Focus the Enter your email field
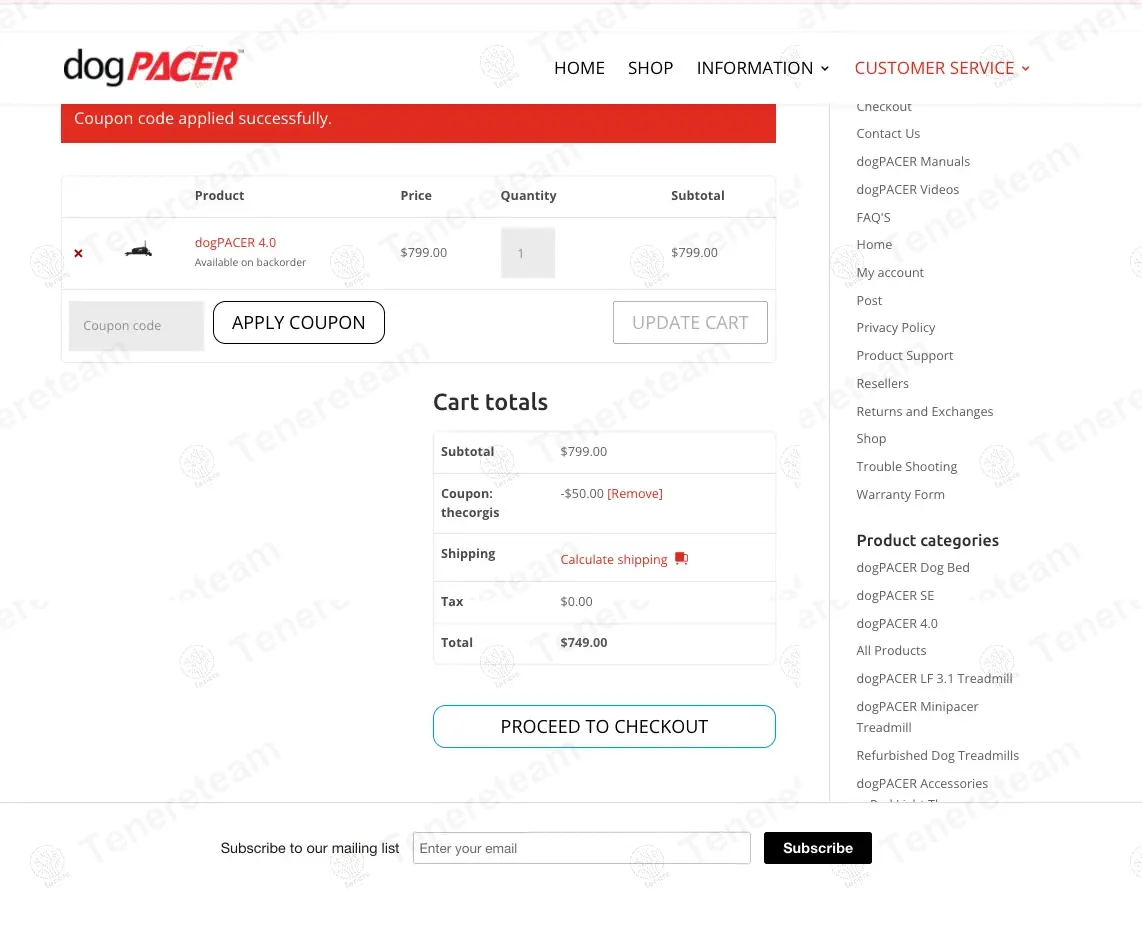 (x=581, y=848)
